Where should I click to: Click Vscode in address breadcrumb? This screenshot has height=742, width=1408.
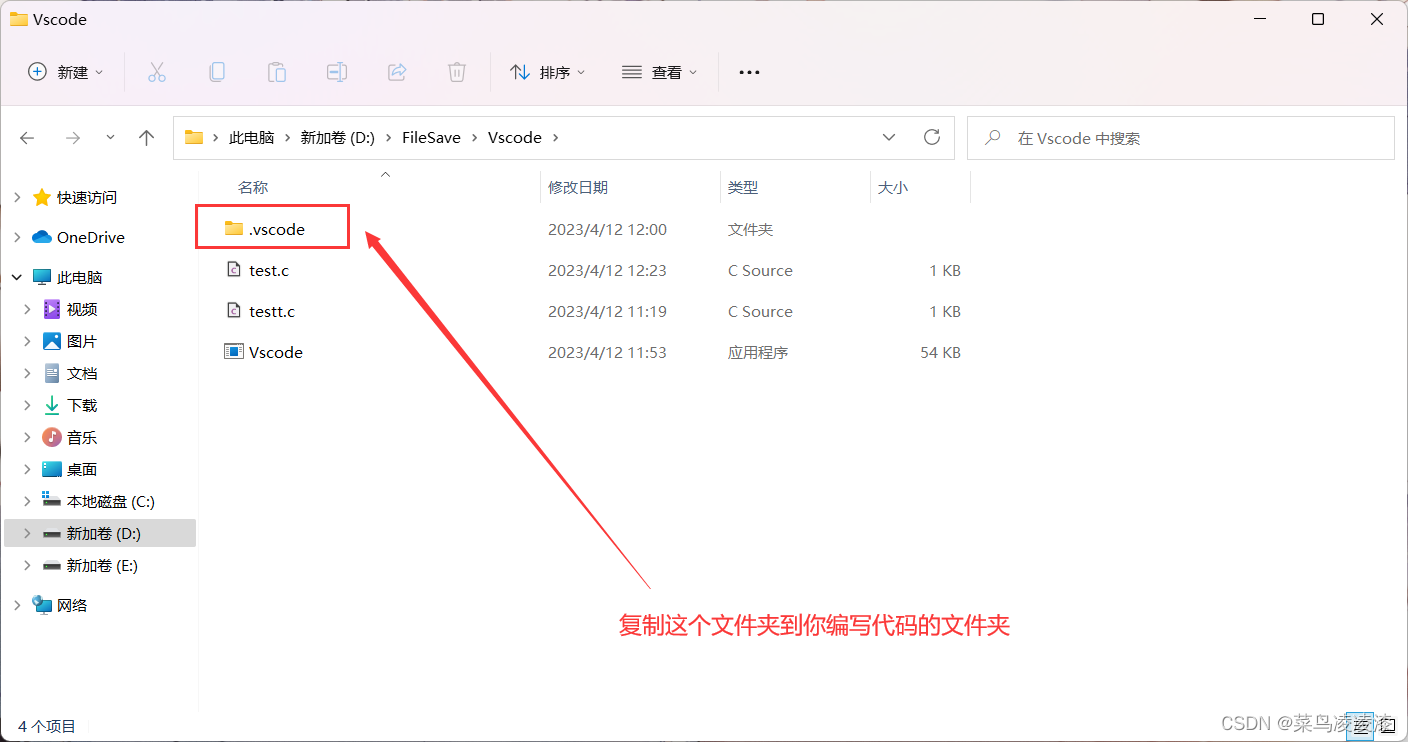(x=514, y=138)
